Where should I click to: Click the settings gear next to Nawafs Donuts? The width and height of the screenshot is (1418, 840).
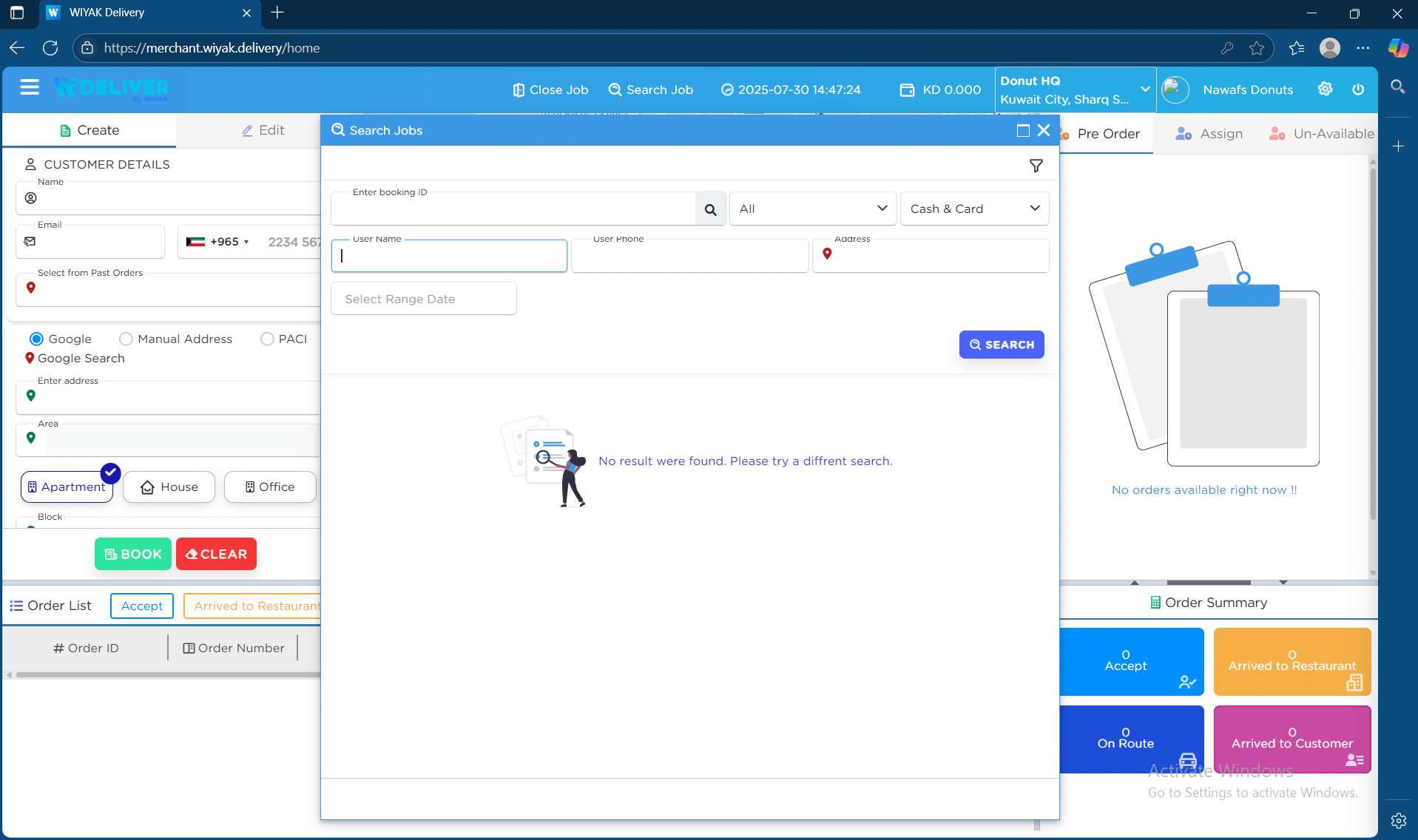(x=1325, y=89)
